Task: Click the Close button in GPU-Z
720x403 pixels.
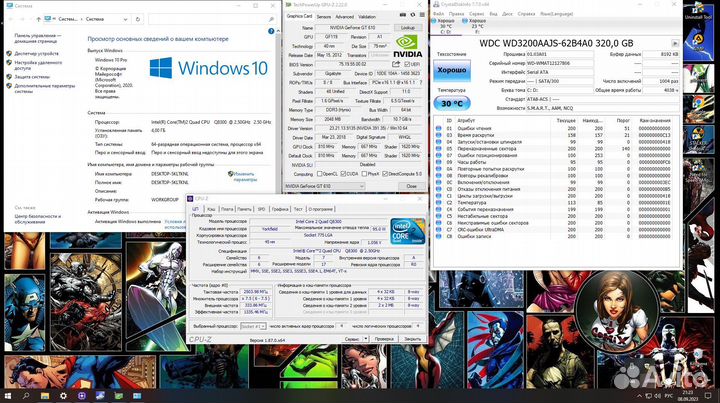Action: click(411, 186)
